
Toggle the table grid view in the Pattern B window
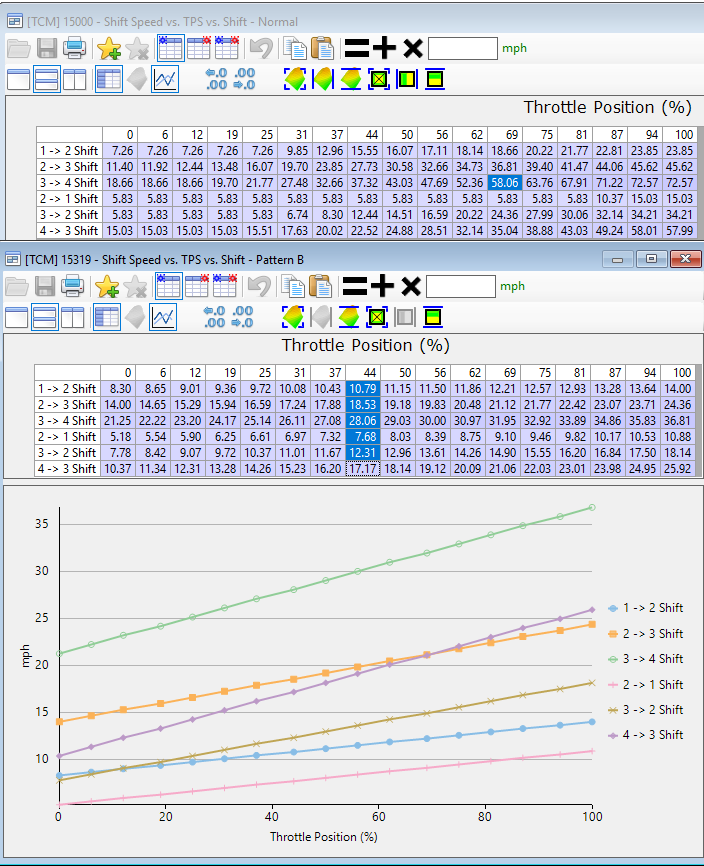(x=106, y=318)
